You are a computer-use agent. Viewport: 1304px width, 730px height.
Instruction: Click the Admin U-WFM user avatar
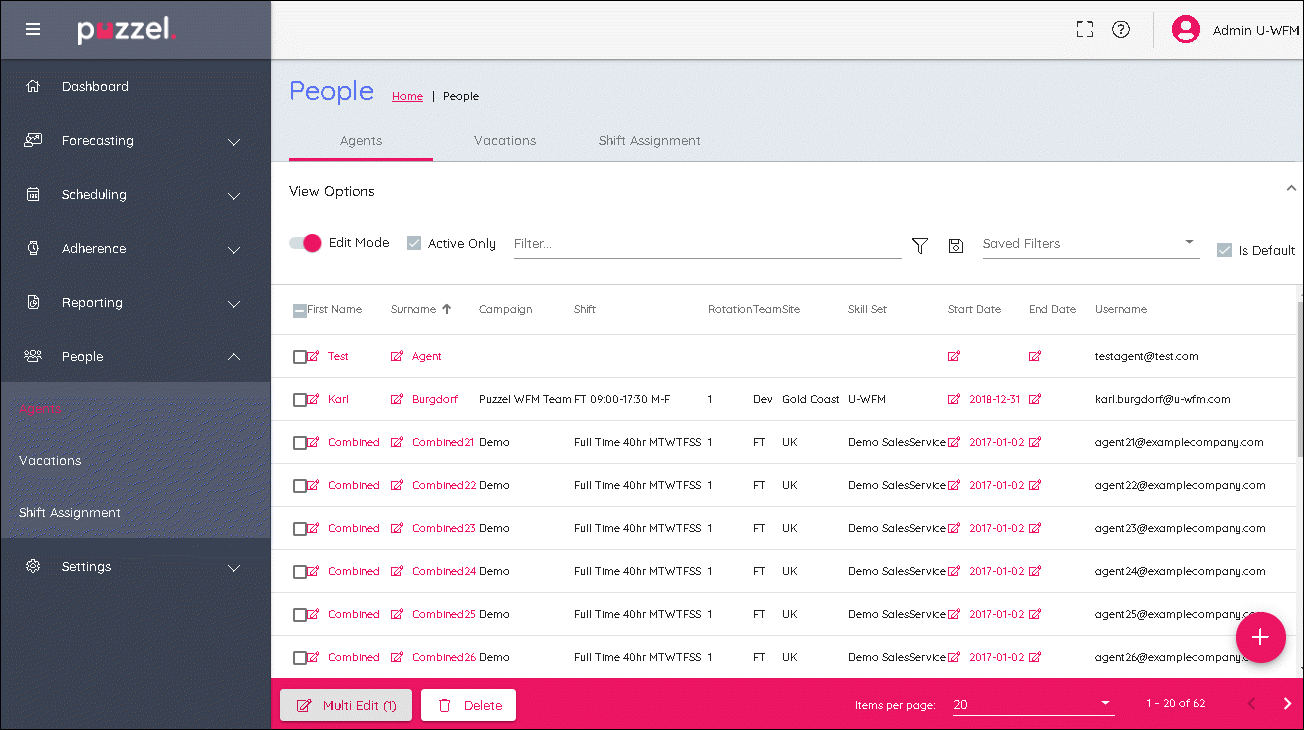pos(1185,30)
